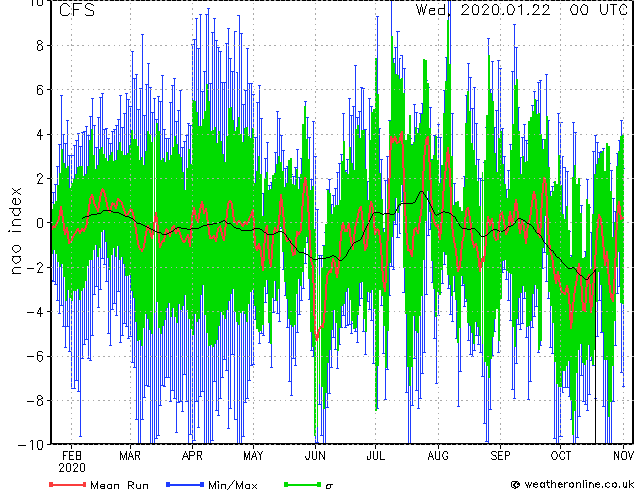Click the y-axis value 4
This screenshot has width=634, height=490.
point(40,134)
